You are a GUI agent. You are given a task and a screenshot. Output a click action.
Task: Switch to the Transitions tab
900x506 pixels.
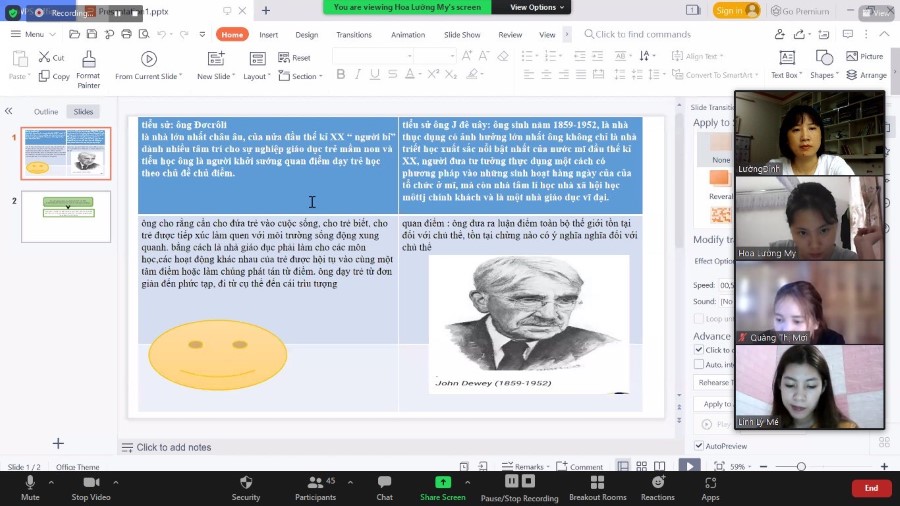(x=354, y=34)
